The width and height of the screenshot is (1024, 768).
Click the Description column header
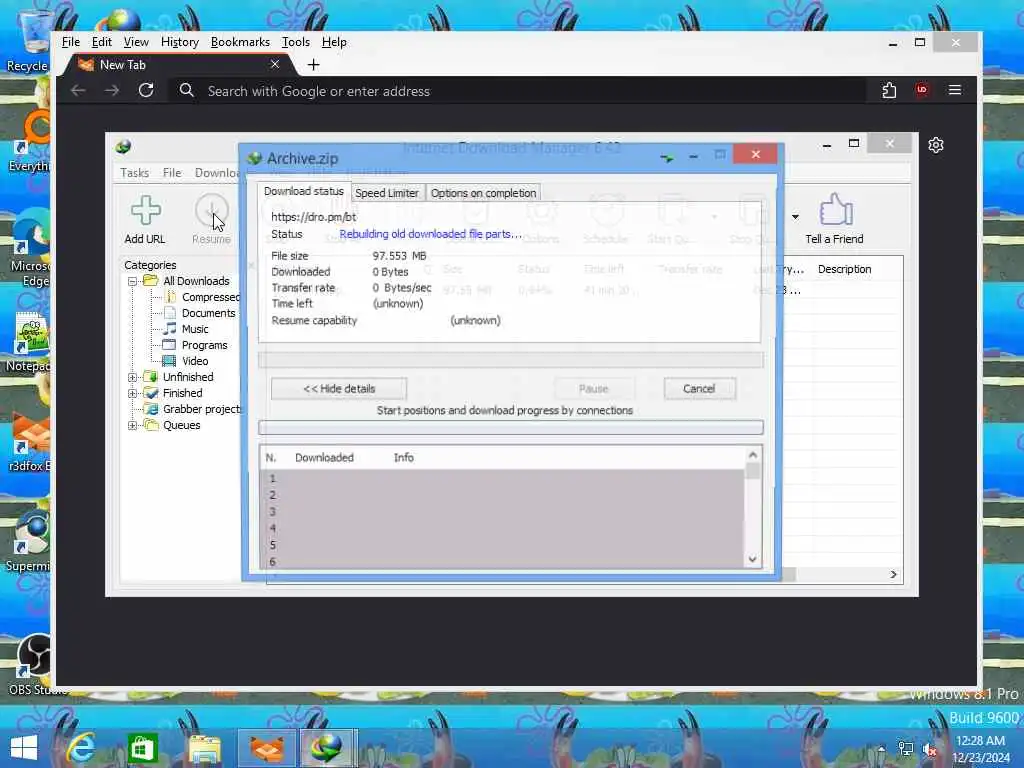tap(844, 269)
